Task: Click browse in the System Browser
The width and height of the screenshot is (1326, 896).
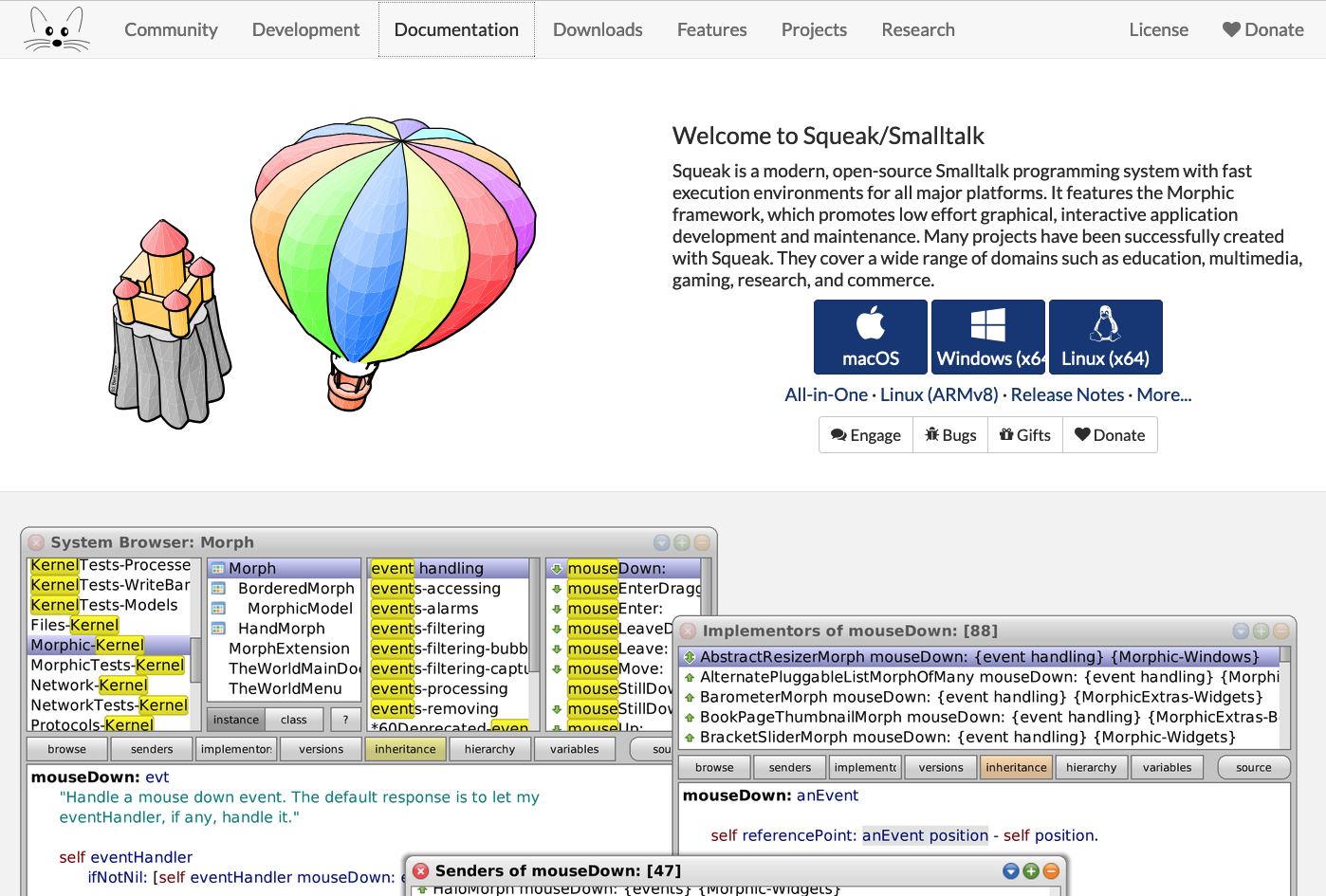Action: [66, 749]
